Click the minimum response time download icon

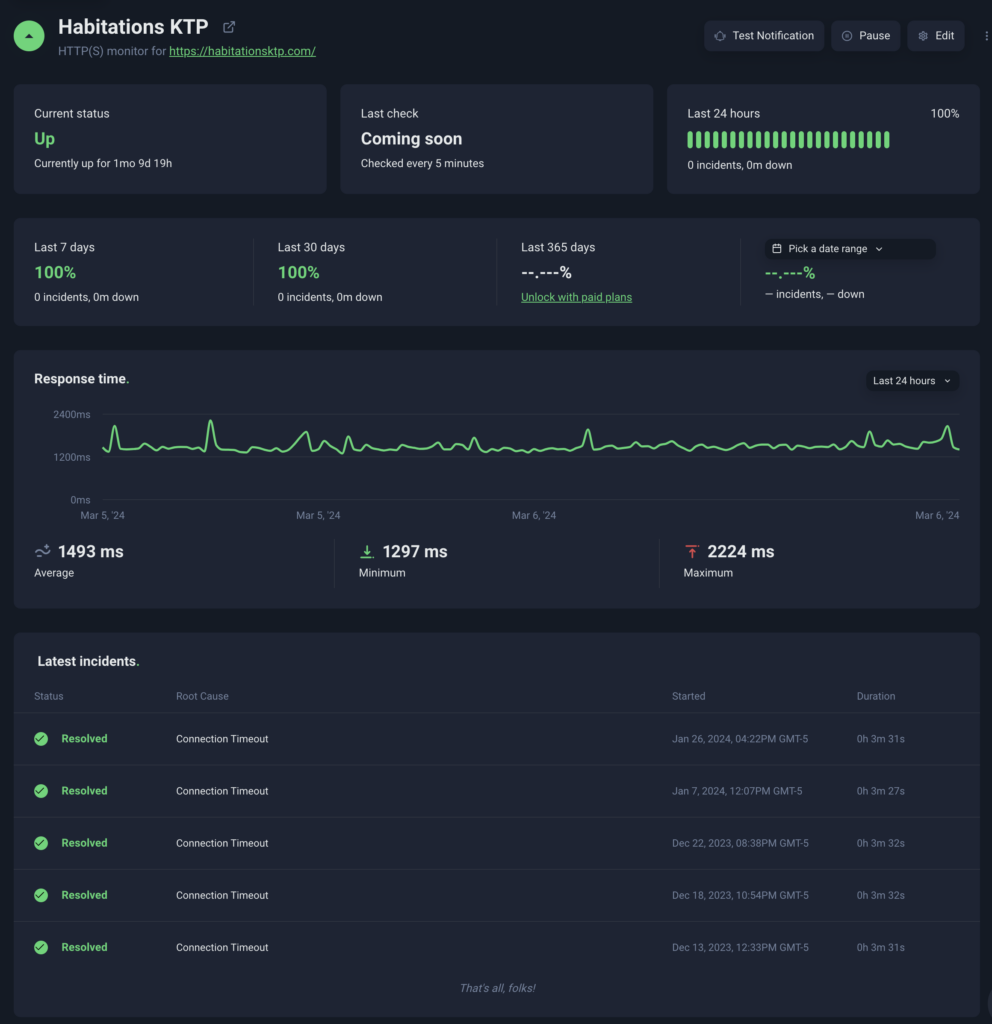[x=367, y=551]
